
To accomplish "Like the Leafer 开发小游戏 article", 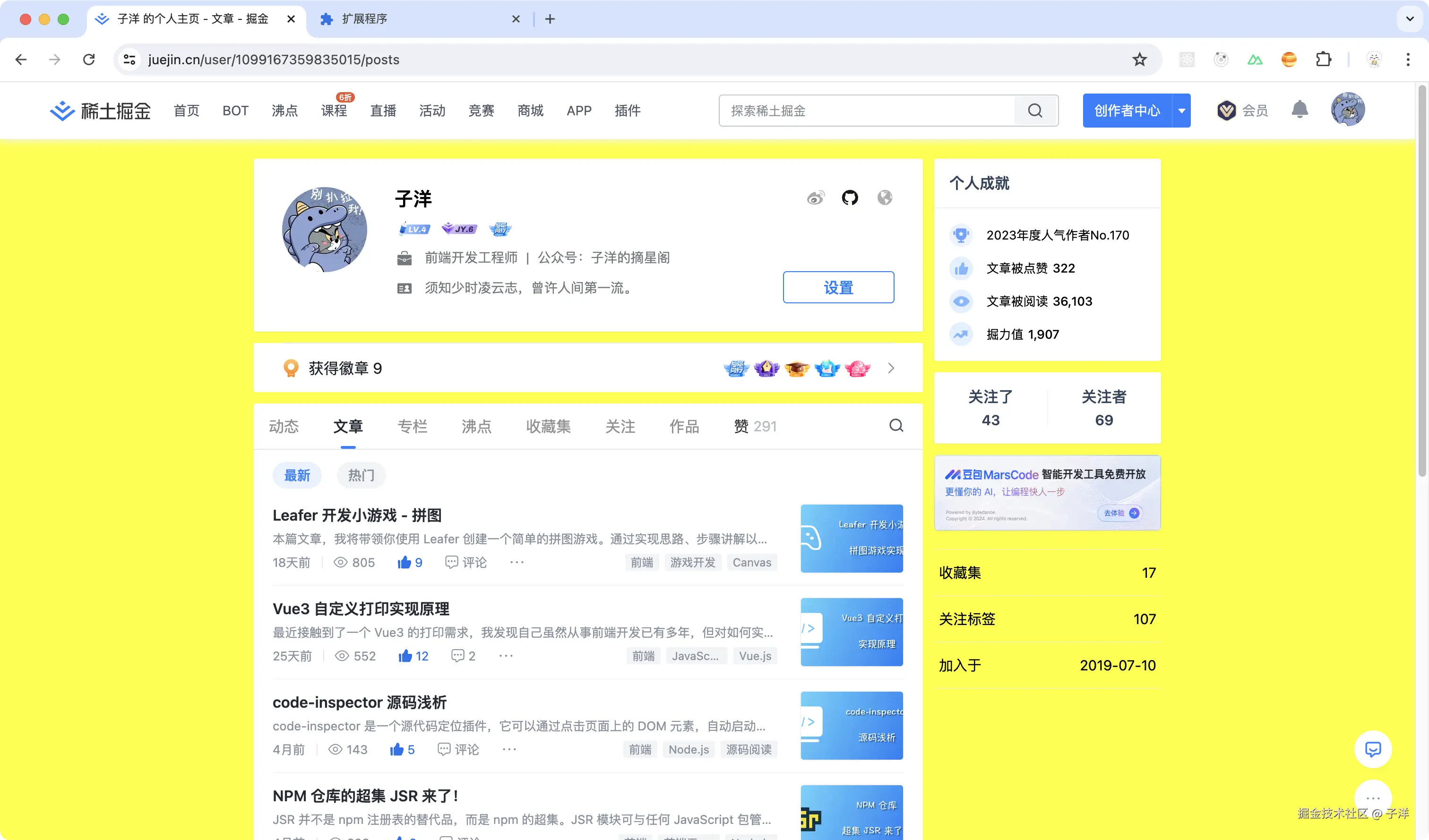I will click(404, 562).
